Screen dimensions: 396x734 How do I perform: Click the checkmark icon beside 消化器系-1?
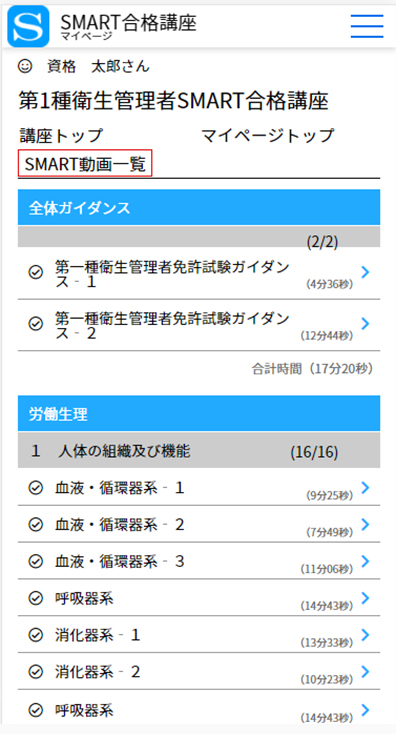tap(36, 635)
